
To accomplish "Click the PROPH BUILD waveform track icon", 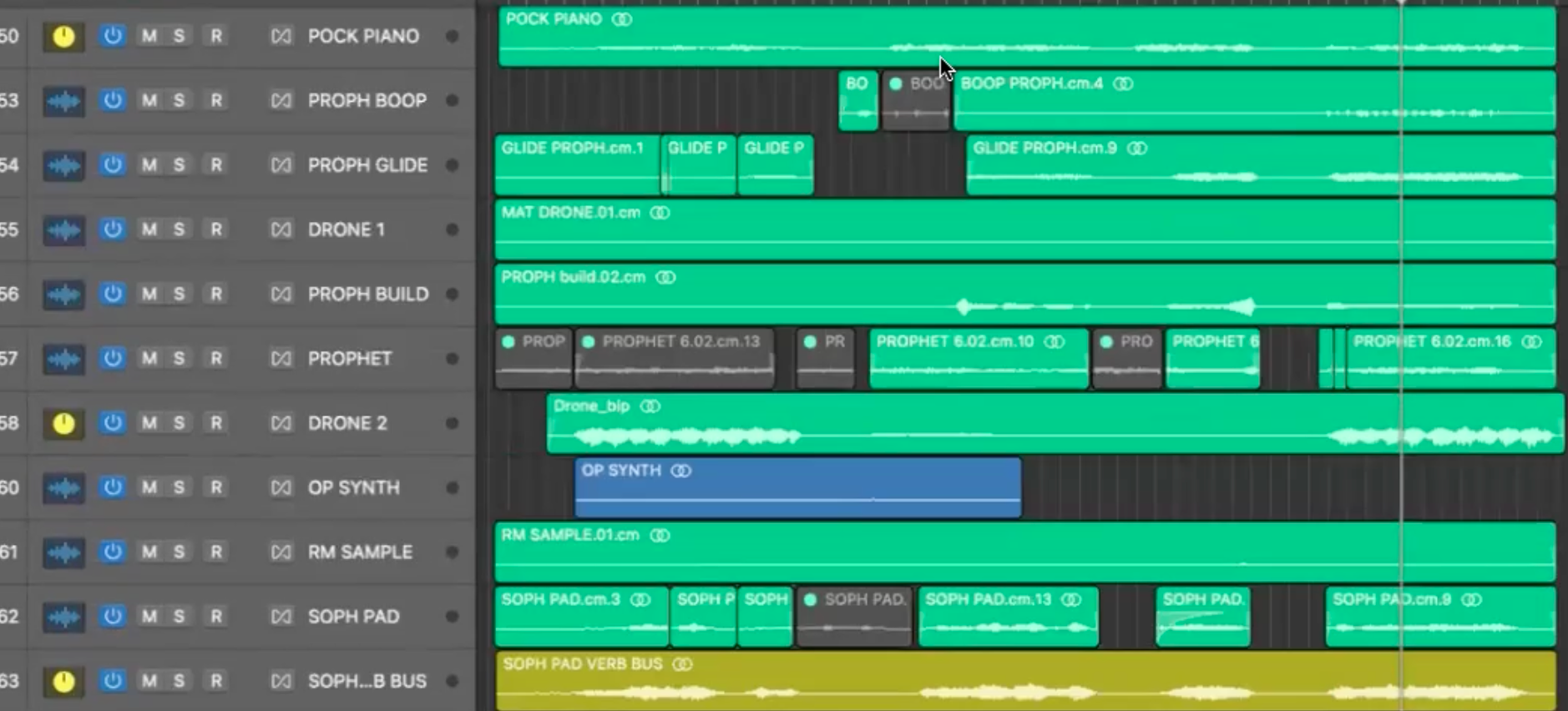I will (63, 295).
